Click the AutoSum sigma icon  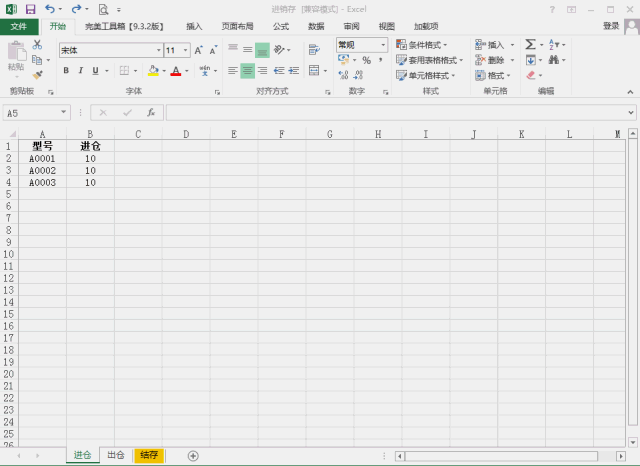point(530,44)
